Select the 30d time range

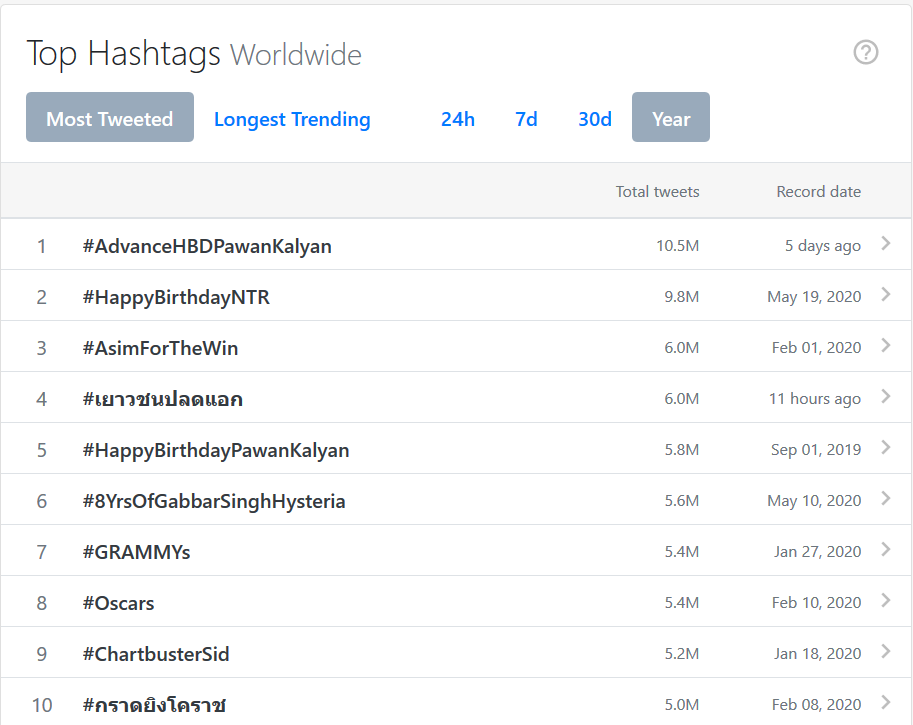point(594,119)
